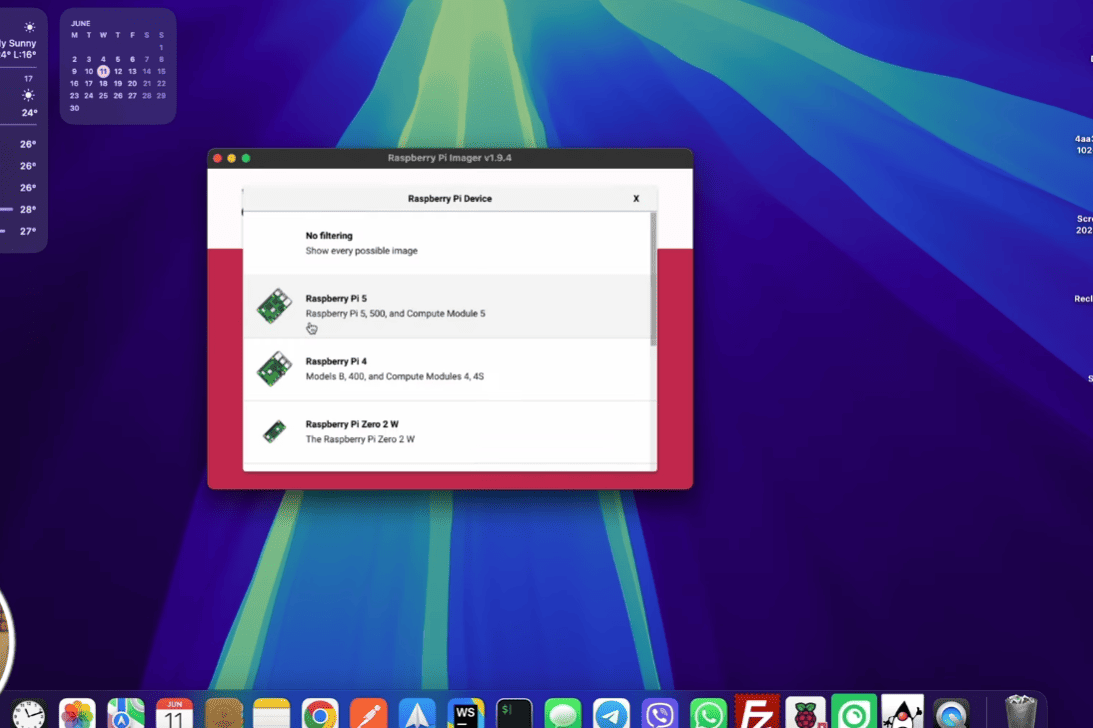Launch WebStorm (WS) from the dock
The width and height of the screenshot is (1093, 728).
point(466,714)
